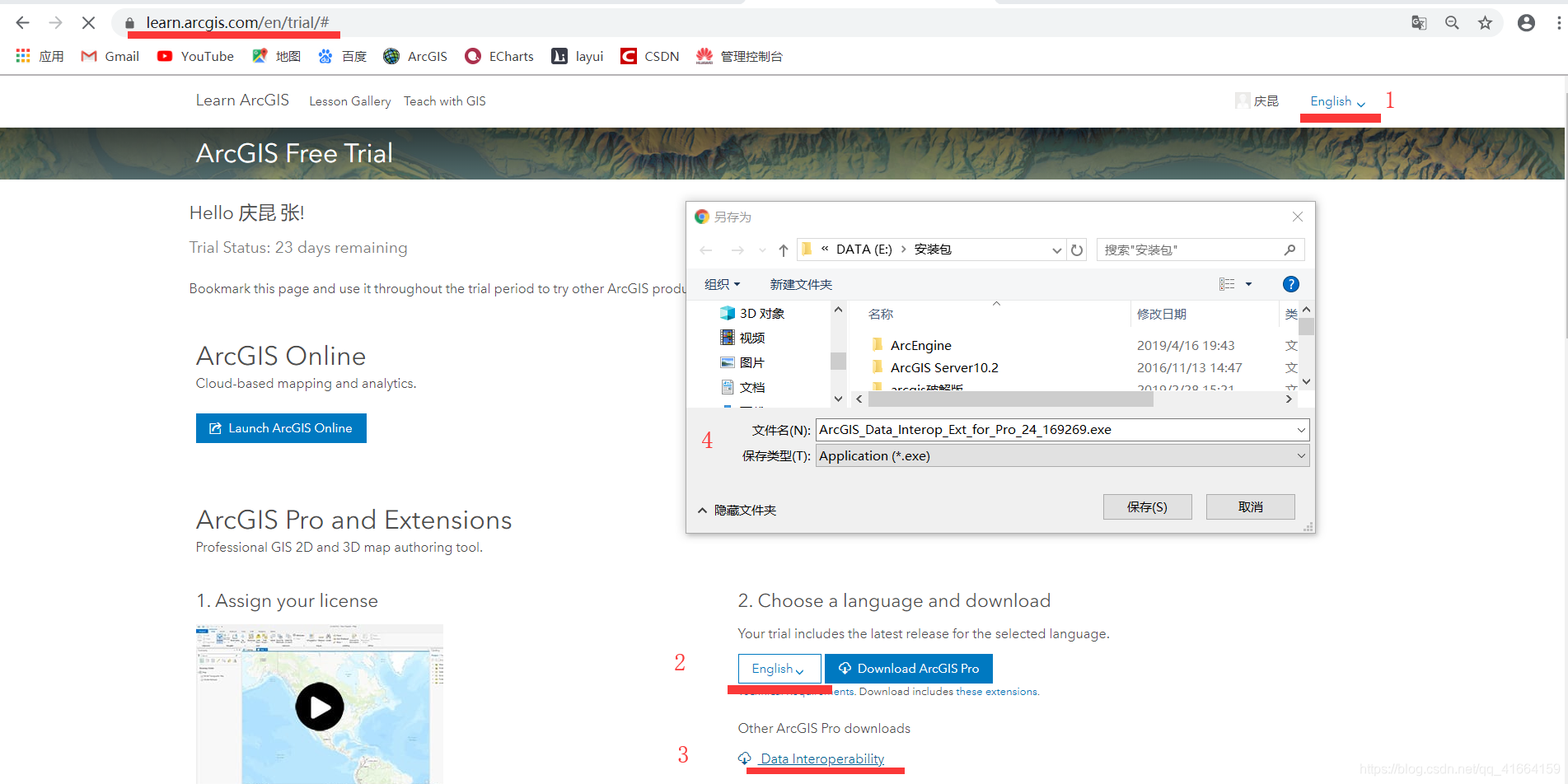Viewport: 1568px width, 784px height.
Task: Click DATA (E:) in the path breadcrumb
Action: [x=864, y=250]
